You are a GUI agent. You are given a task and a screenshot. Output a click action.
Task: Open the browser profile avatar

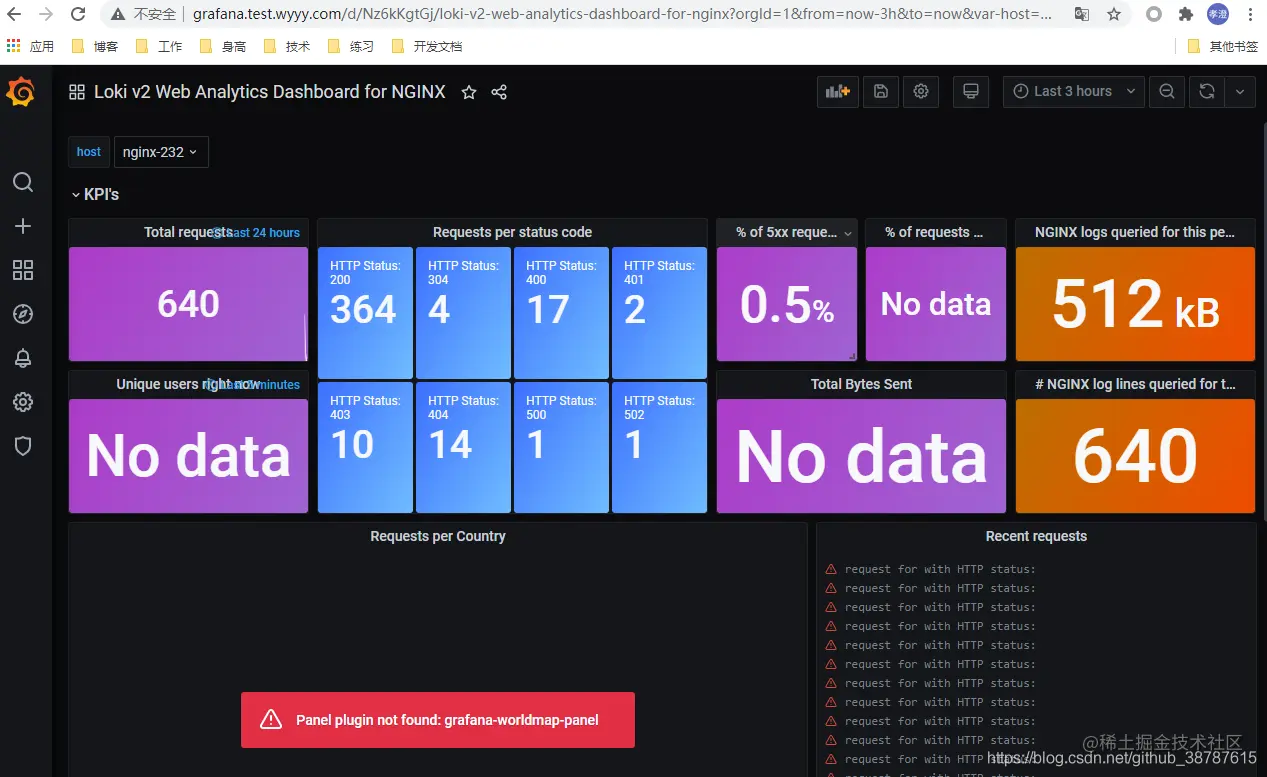pyautogui.click(x=1218, y=14)
